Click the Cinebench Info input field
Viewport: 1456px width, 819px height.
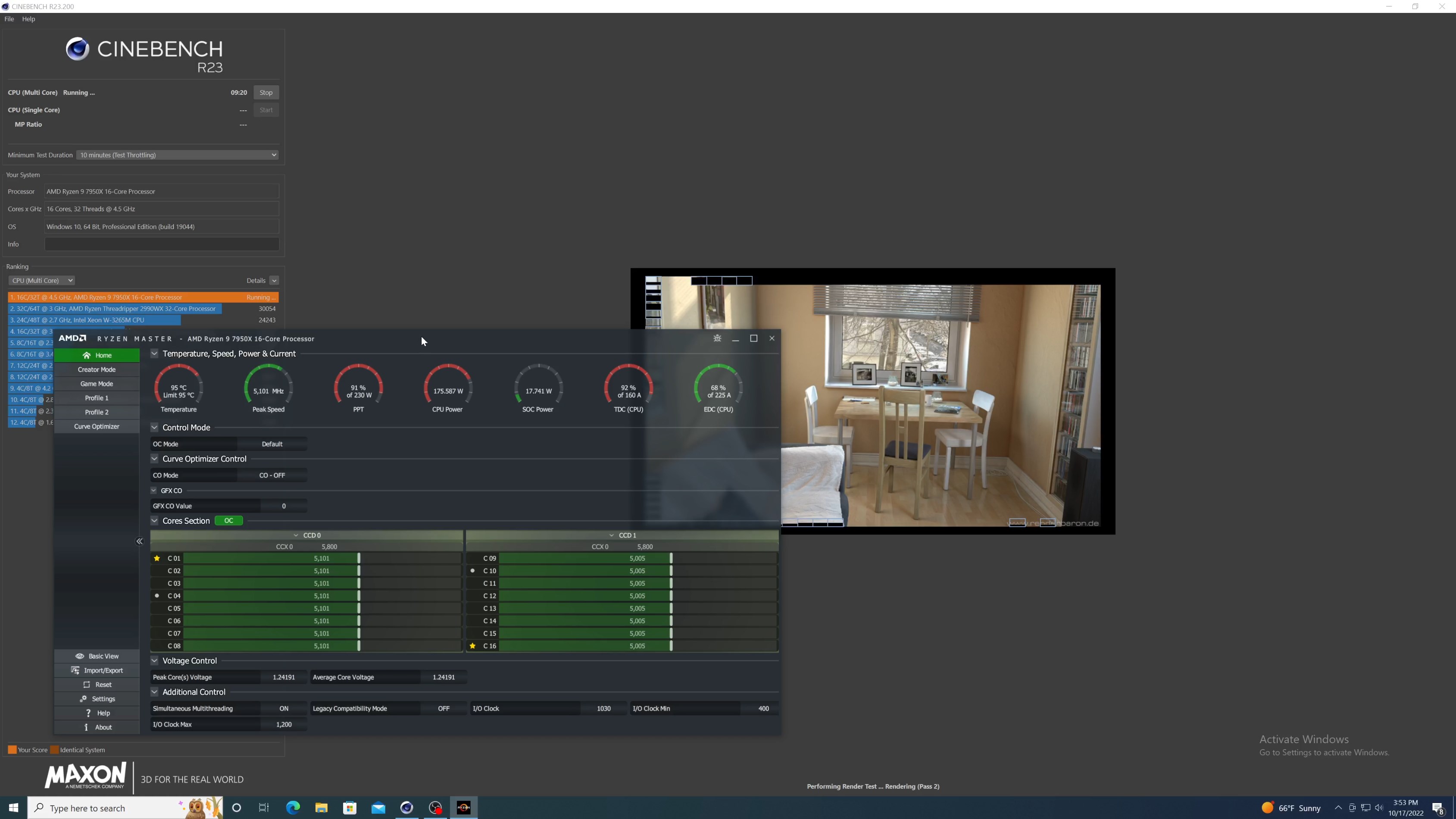(x=162, y=244)
